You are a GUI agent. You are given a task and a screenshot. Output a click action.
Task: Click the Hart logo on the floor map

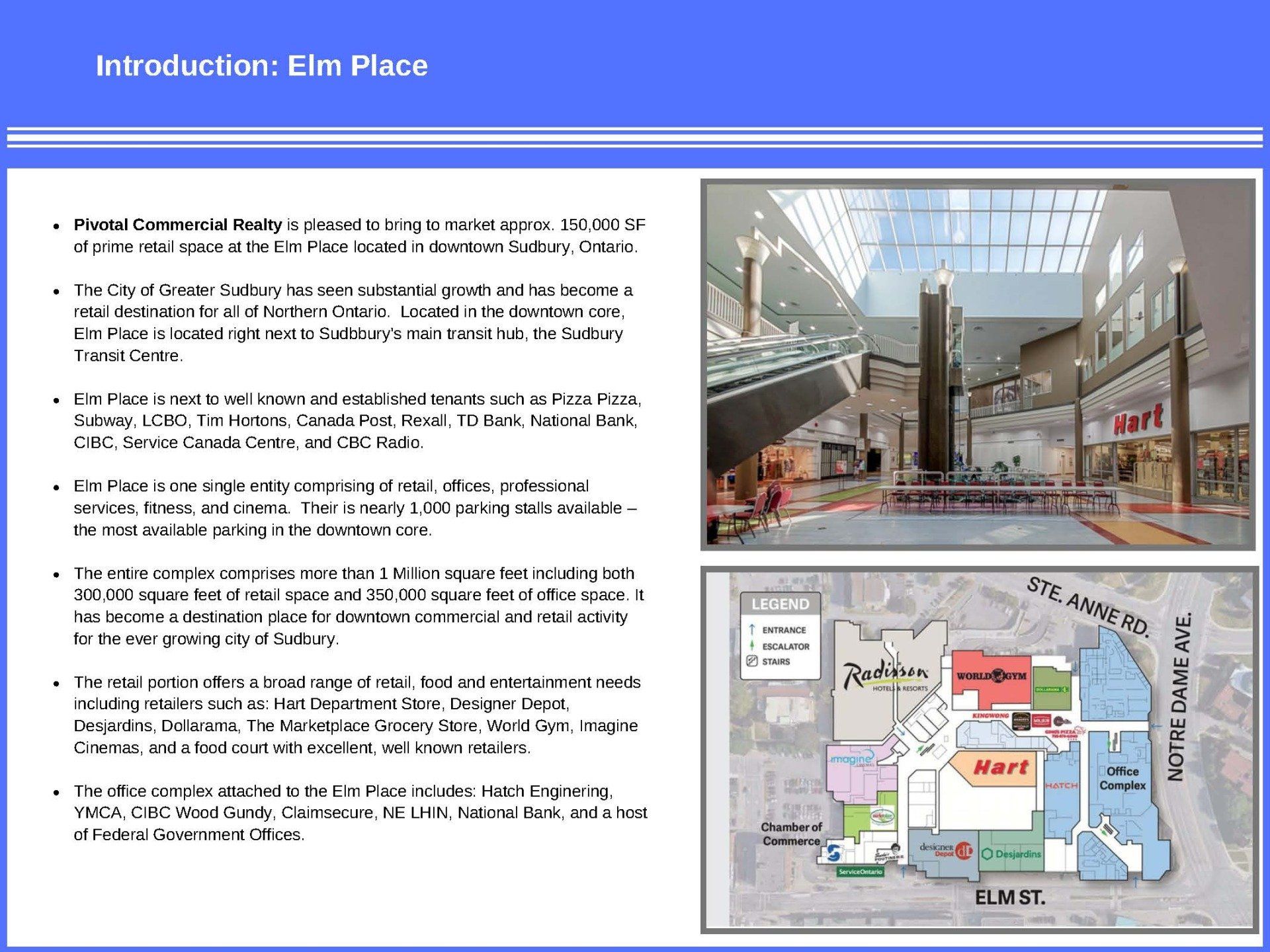coord(1001,767)
